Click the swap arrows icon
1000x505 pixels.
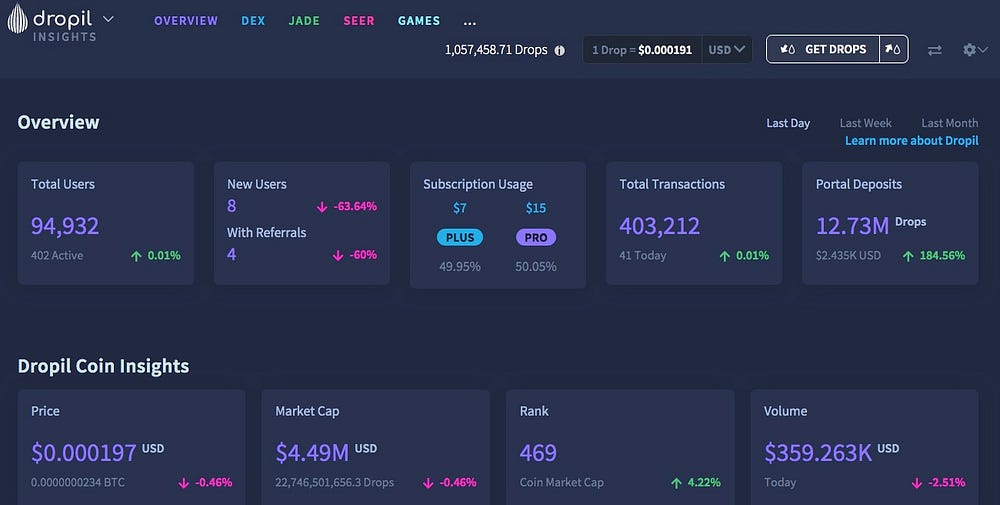click(934, 50)
